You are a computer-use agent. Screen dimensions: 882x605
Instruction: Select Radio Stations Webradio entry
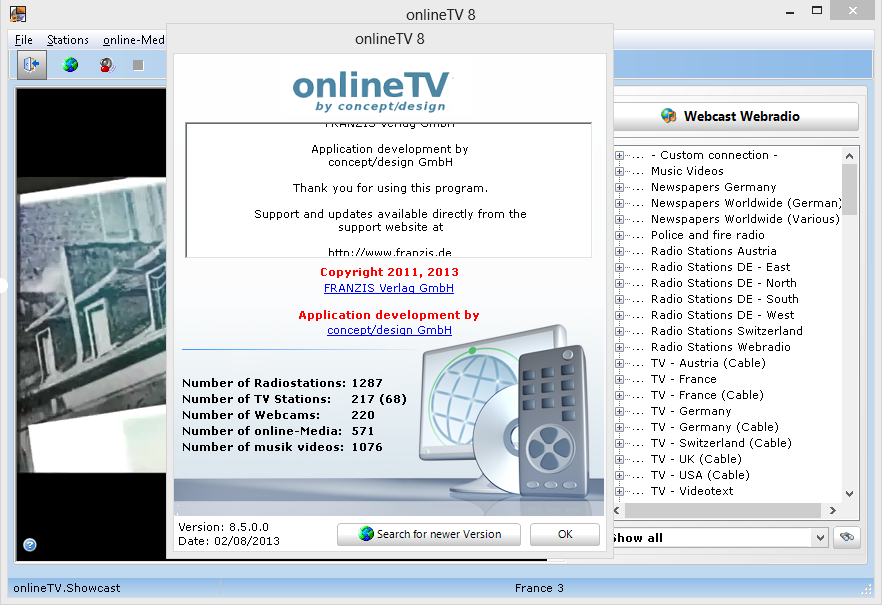(x=721, y=347)
